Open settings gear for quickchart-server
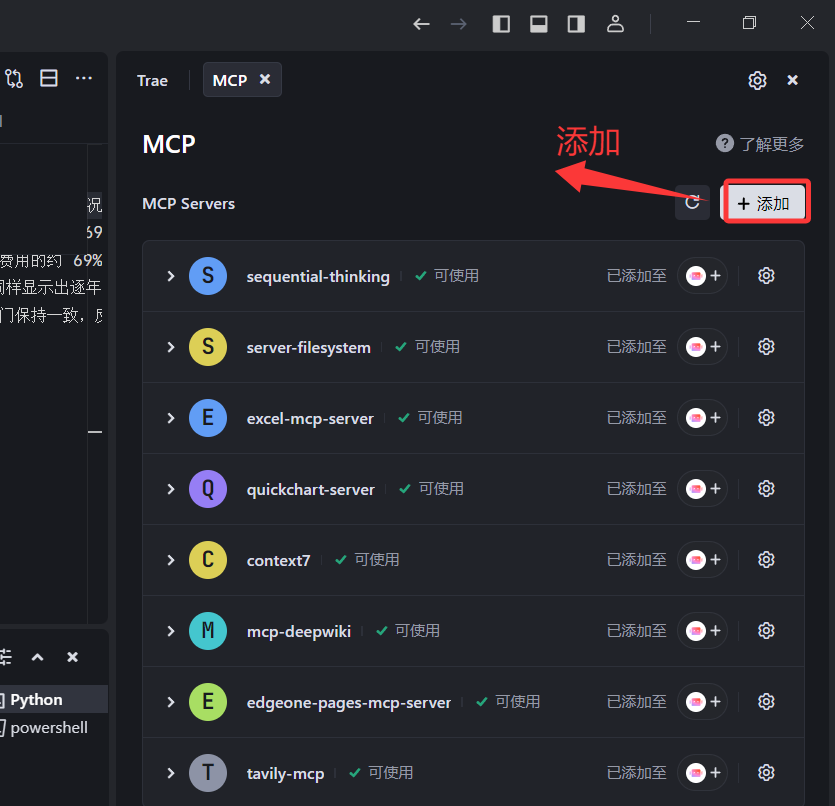 tap(766, 489)
